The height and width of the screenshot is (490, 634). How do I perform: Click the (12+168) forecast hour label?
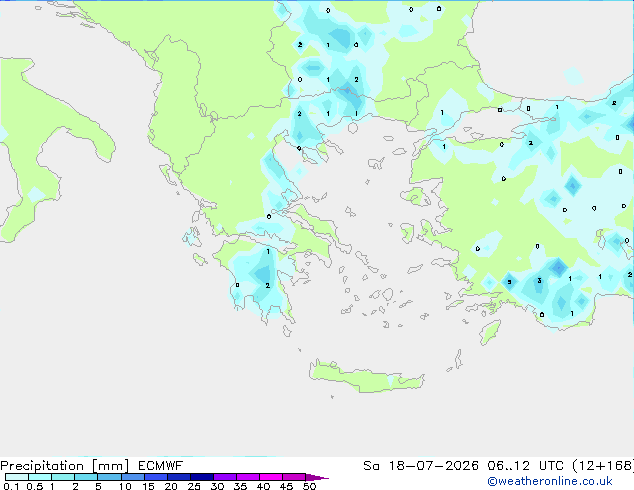point(603,466)
